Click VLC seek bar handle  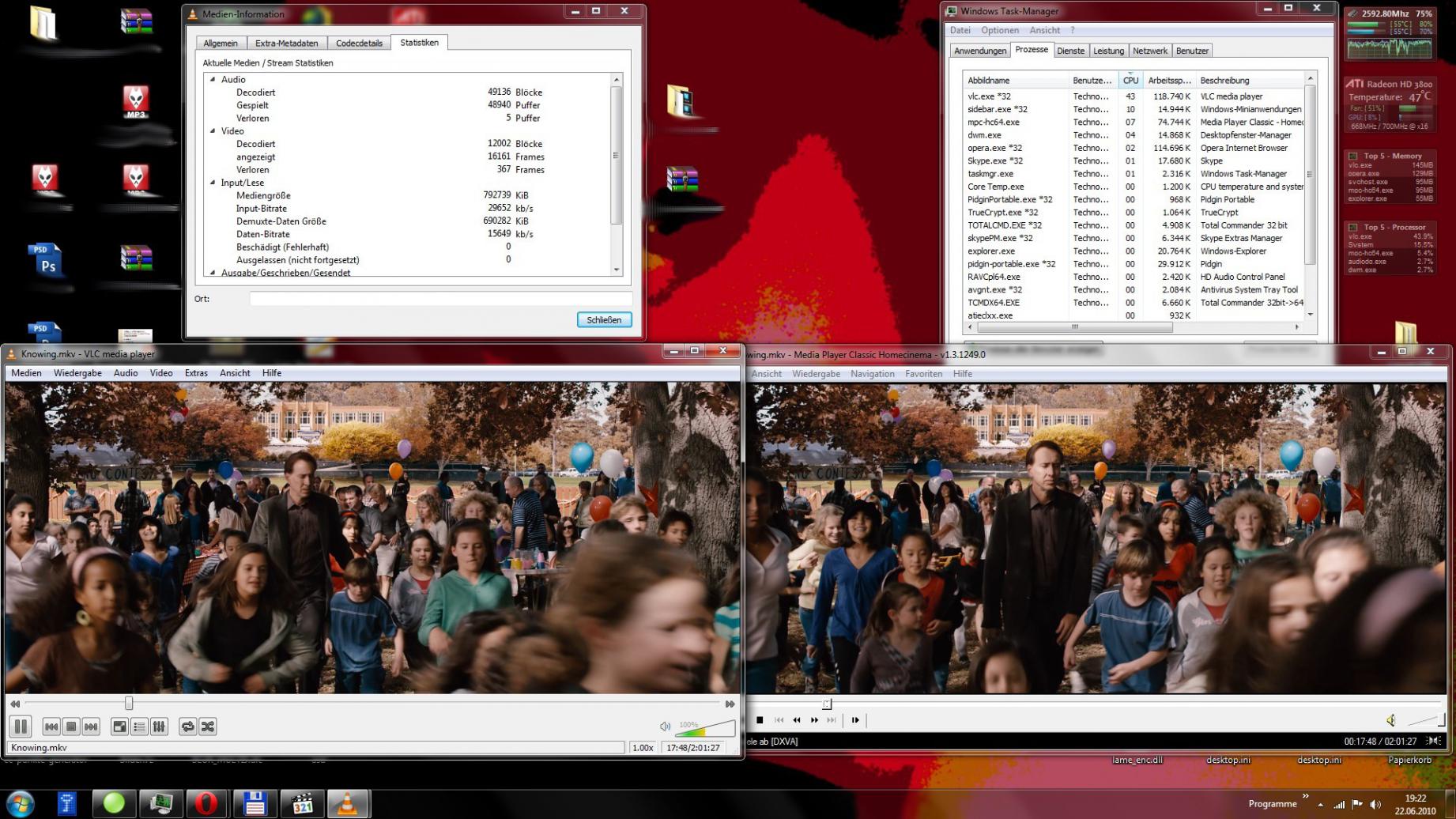[x=129, y=703]
